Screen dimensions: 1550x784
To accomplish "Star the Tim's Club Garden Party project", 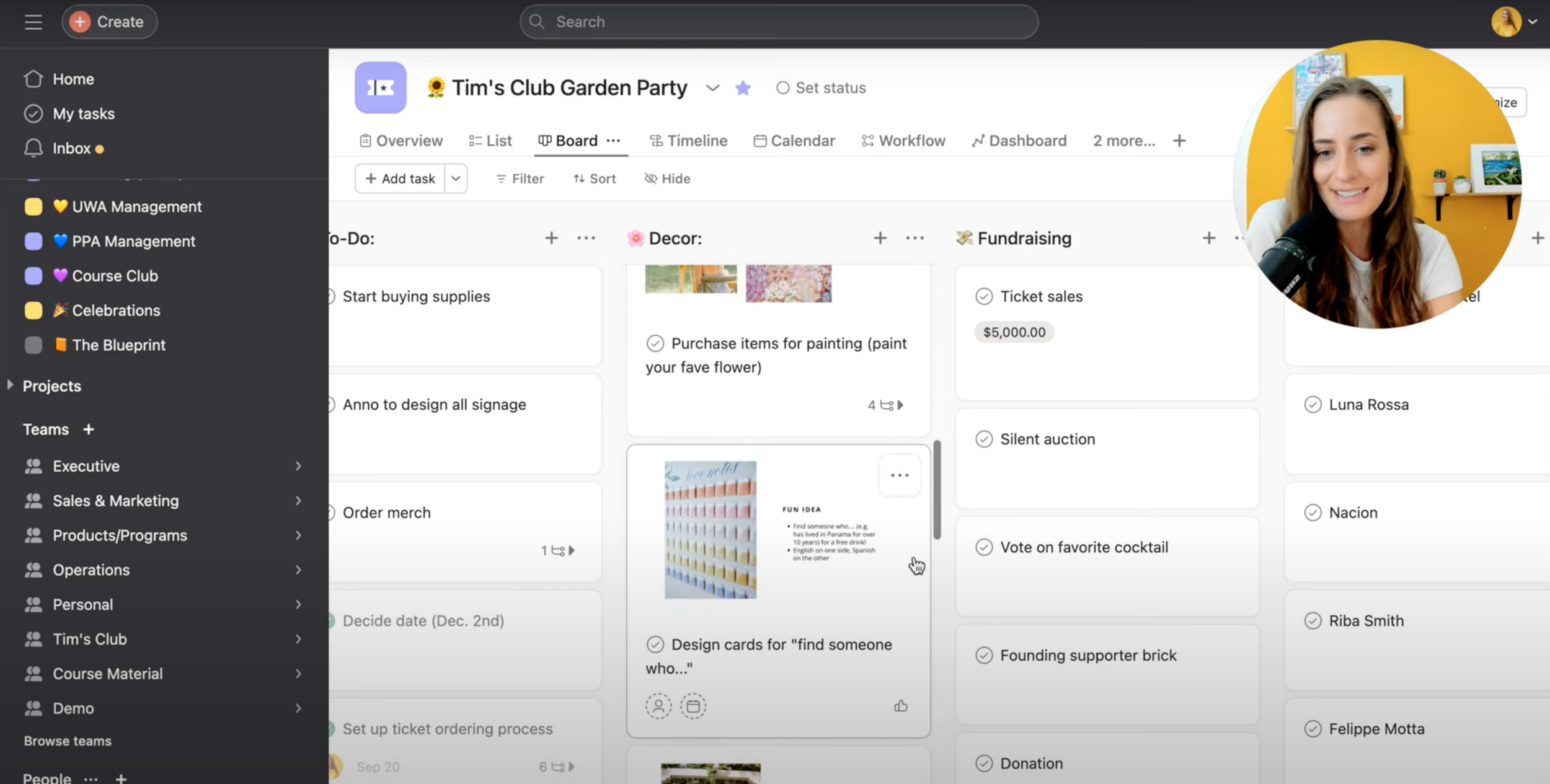I will (x=743, y=88).
